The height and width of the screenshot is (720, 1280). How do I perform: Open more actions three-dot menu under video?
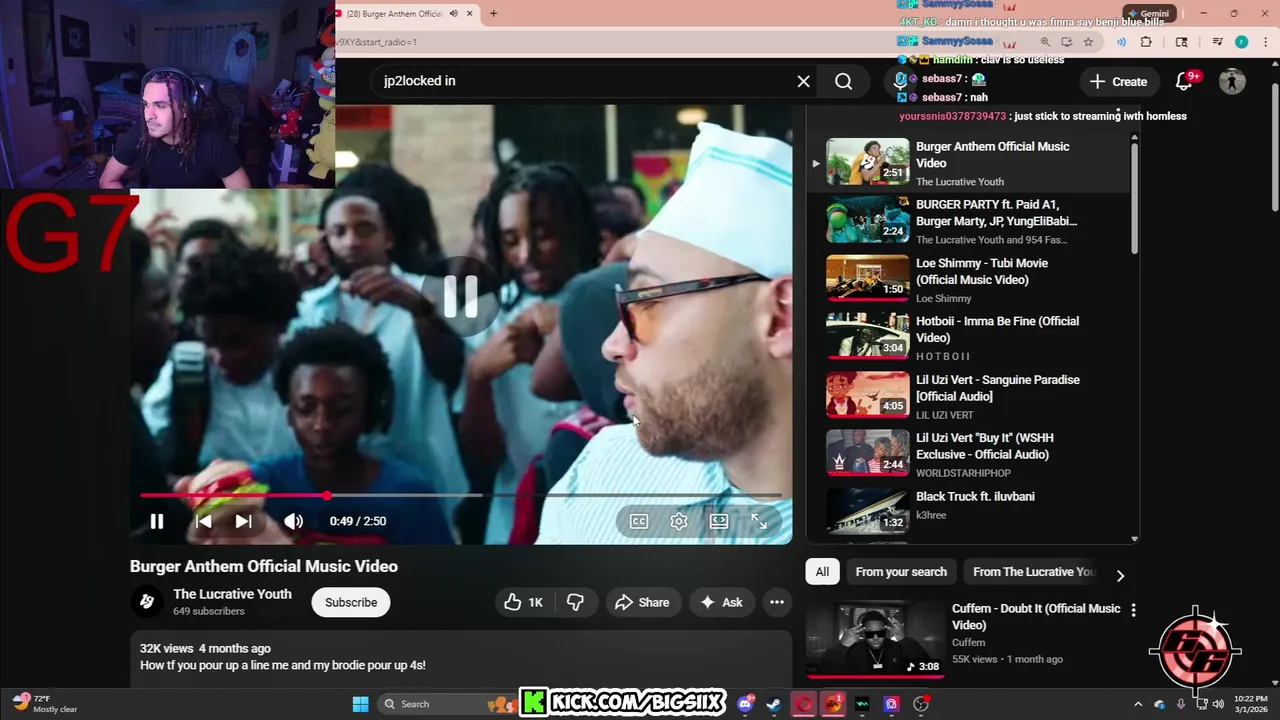[777, 602]
